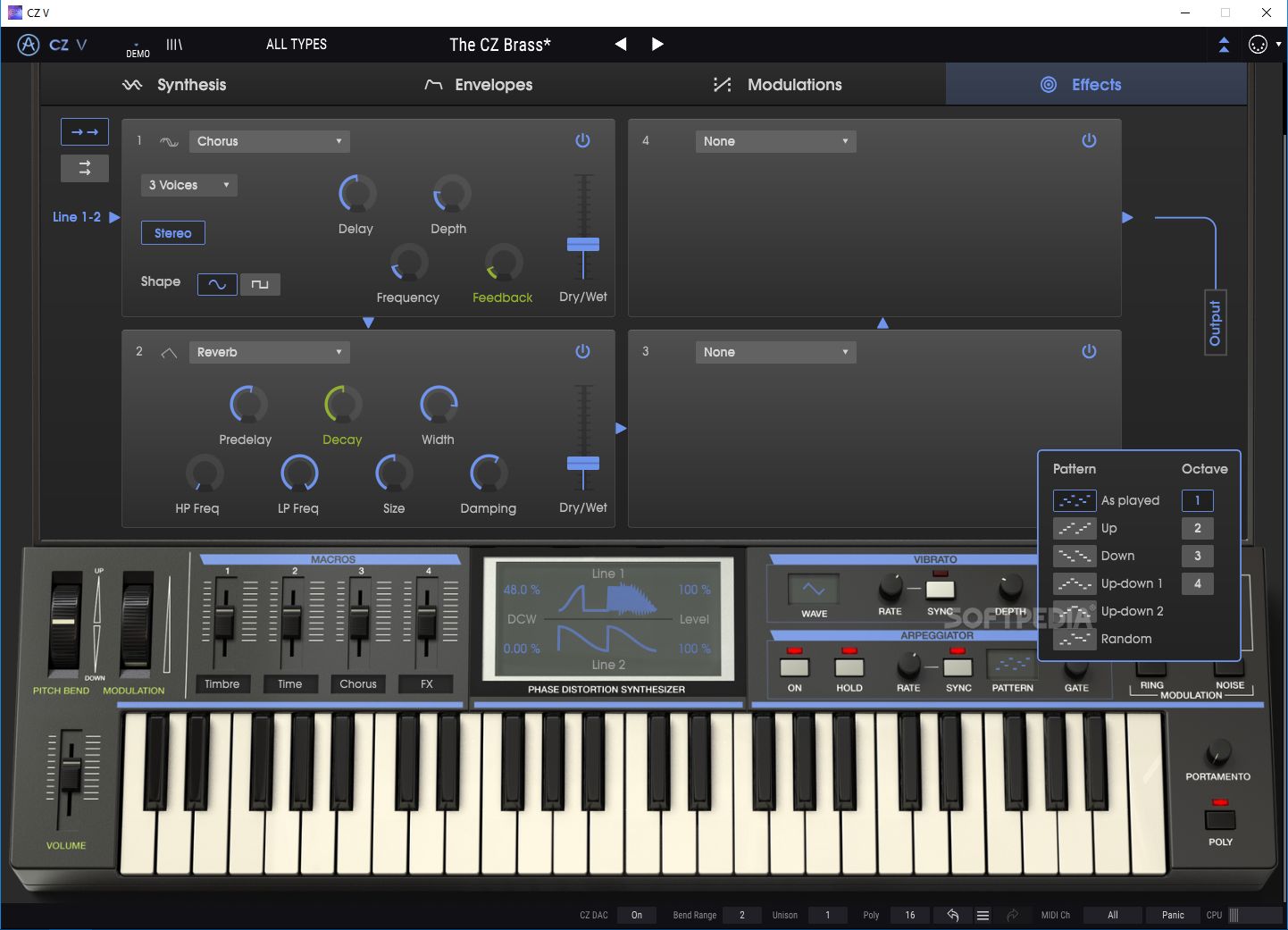Choose square wave chorus shape
Image resolution: width=1288 pixels, height=930 pixels.
[260, 284]
